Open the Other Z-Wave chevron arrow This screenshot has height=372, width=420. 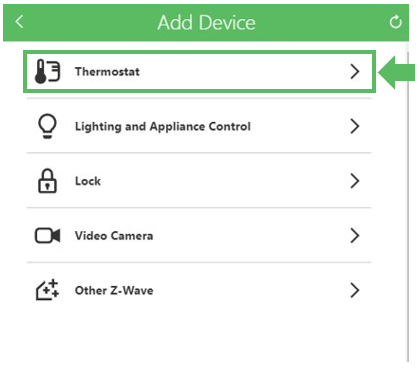[355, 290]
